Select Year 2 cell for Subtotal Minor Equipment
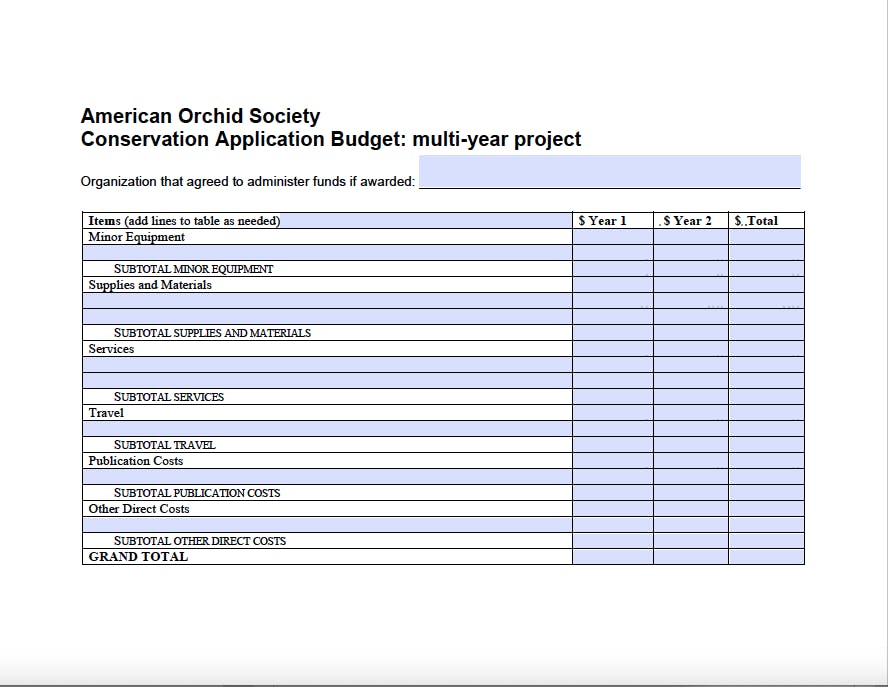Image resolution: width=888 pixels, height=687 pixels. point(691,268)
